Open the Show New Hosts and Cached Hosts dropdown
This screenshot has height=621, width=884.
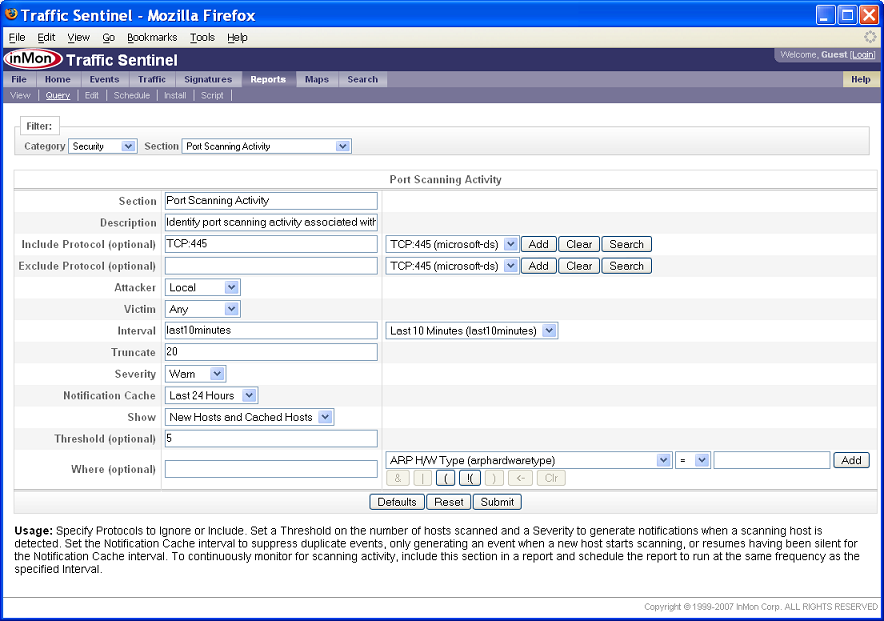coord(249,418)
